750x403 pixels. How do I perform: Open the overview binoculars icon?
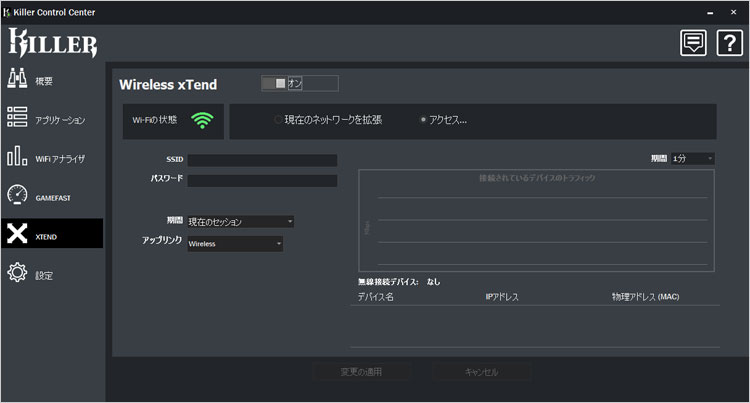pyautogui.click(x=17, y=78)
